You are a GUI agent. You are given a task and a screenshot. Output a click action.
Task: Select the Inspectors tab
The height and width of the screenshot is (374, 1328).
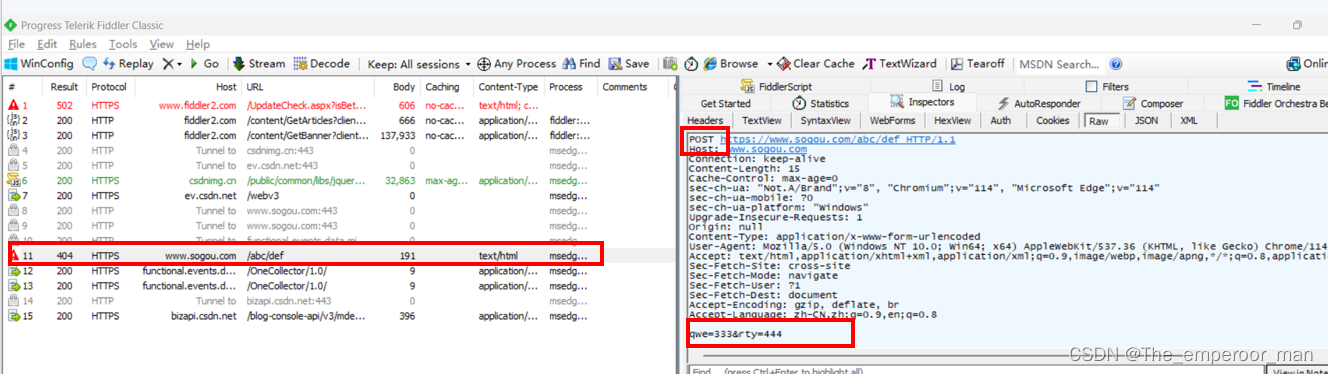click(922, 103)
